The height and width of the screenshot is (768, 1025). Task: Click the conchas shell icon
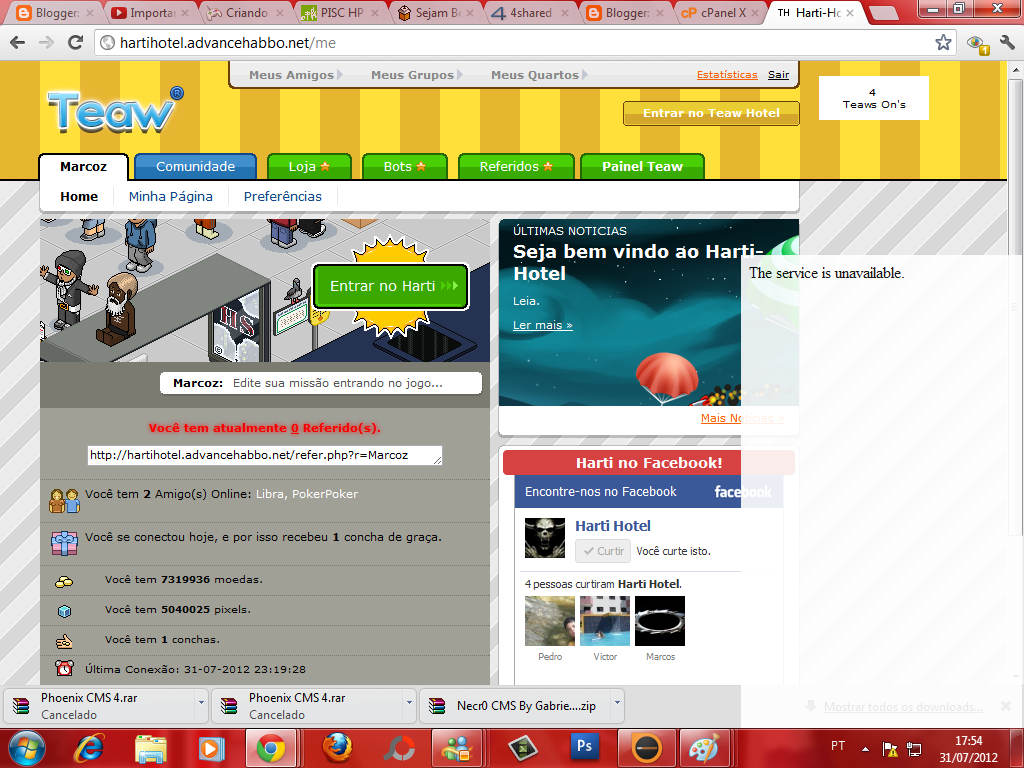coord(64,642)
